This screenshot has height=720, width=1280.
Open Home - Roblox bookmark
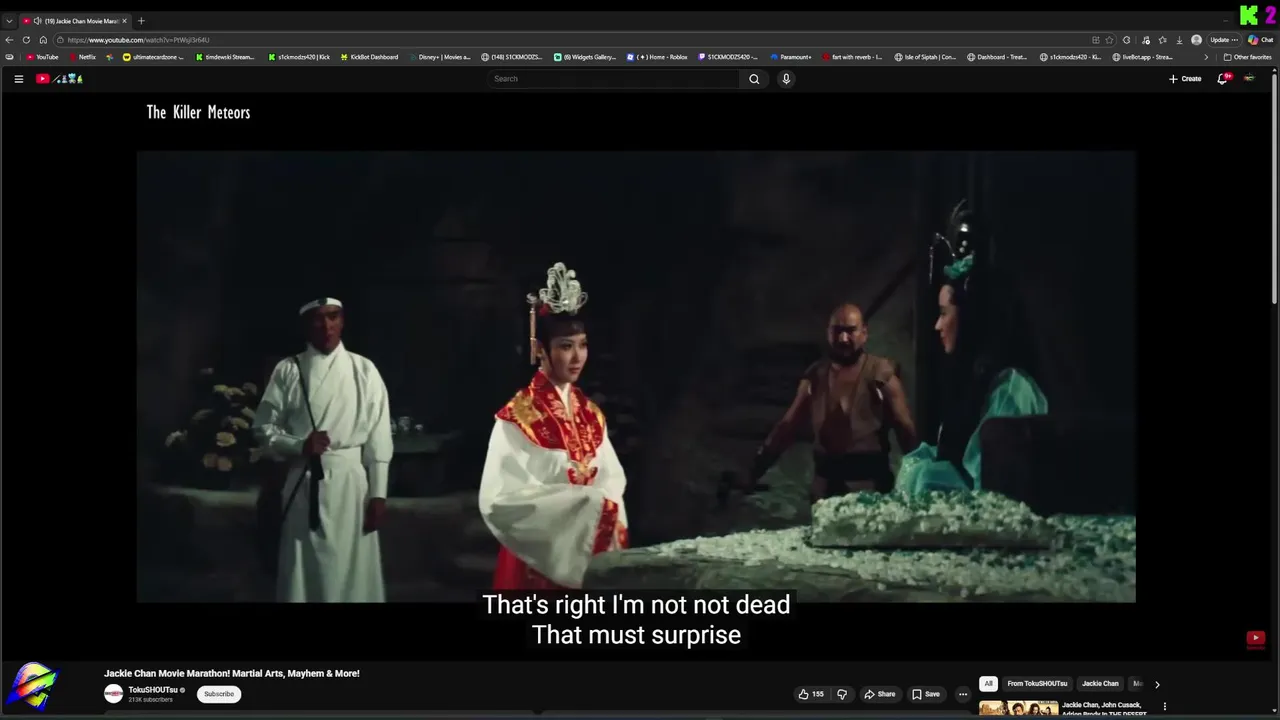(x=657, y=57)
